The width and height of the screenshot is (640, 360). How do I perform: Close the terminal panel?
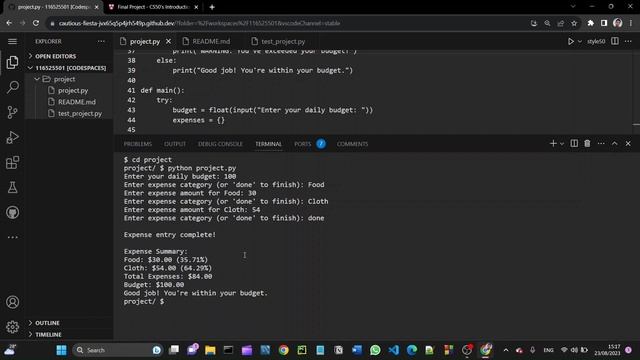pyautogui.click(x=628, y=143)
